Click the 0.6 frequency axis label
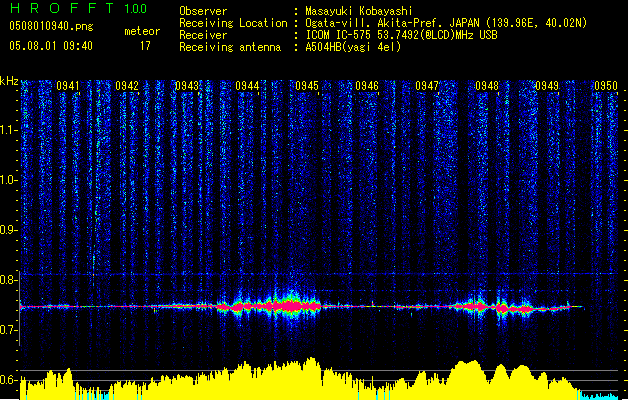629x400 pixels. tap(9, 380)
